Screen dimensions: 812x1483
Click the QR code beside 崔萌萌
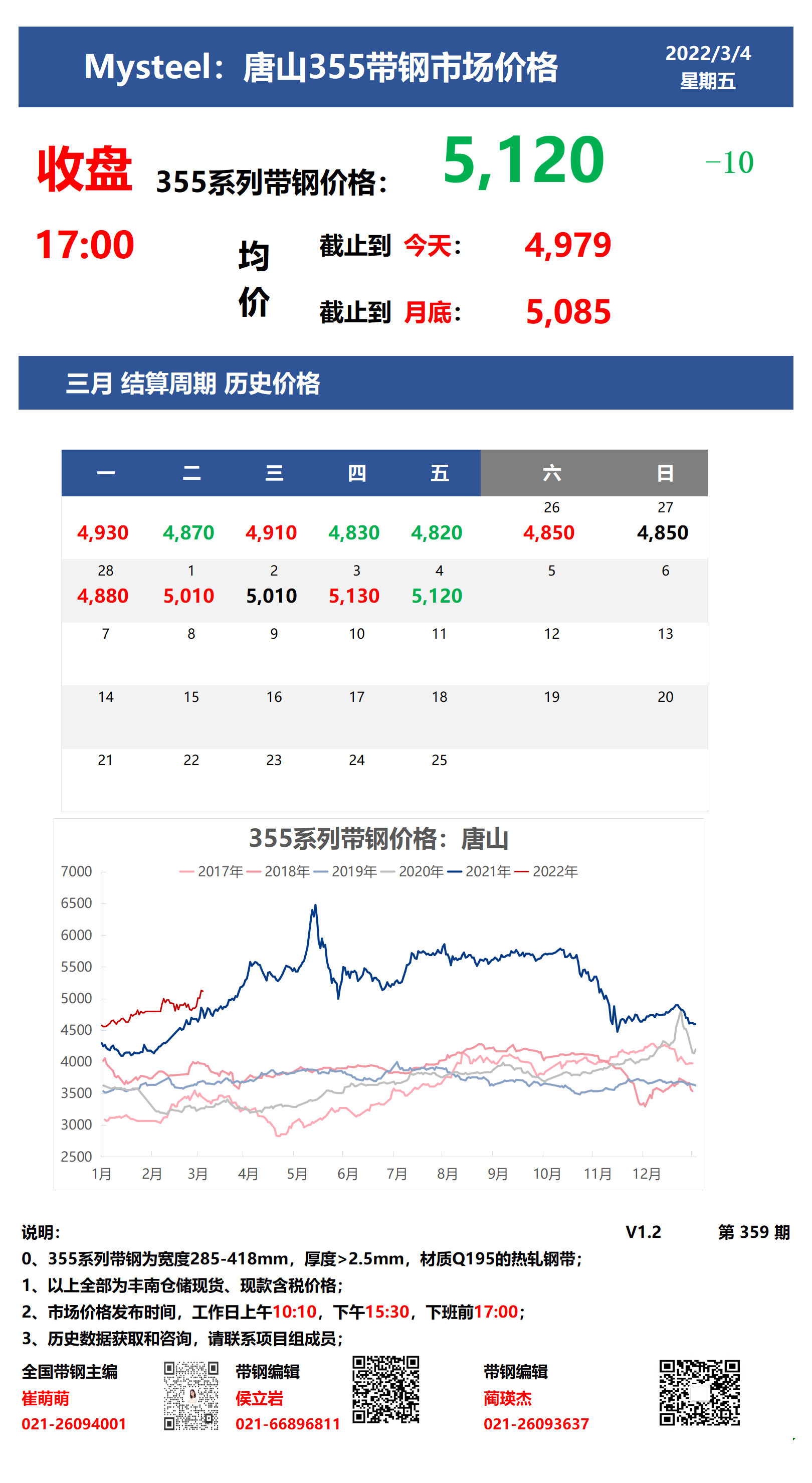[191, 1395]
